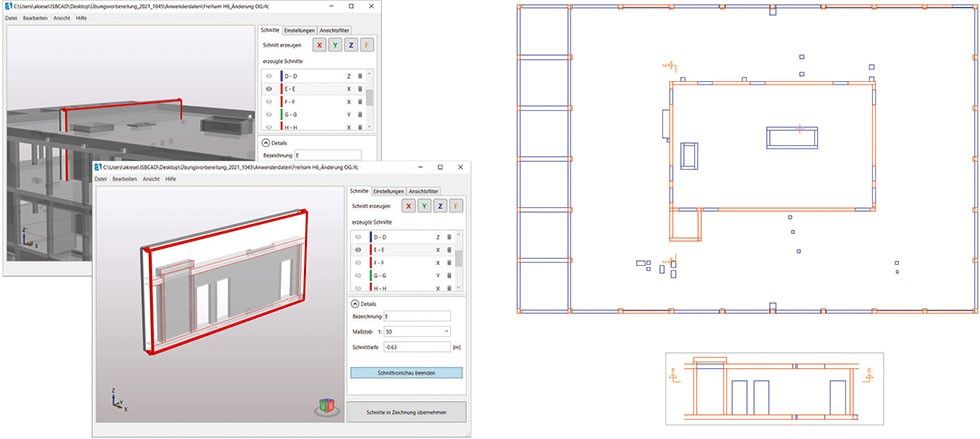Toggle the eye icon for D - D in back window
This screenshot has width=980, height=439.
[x=269, y=75]
